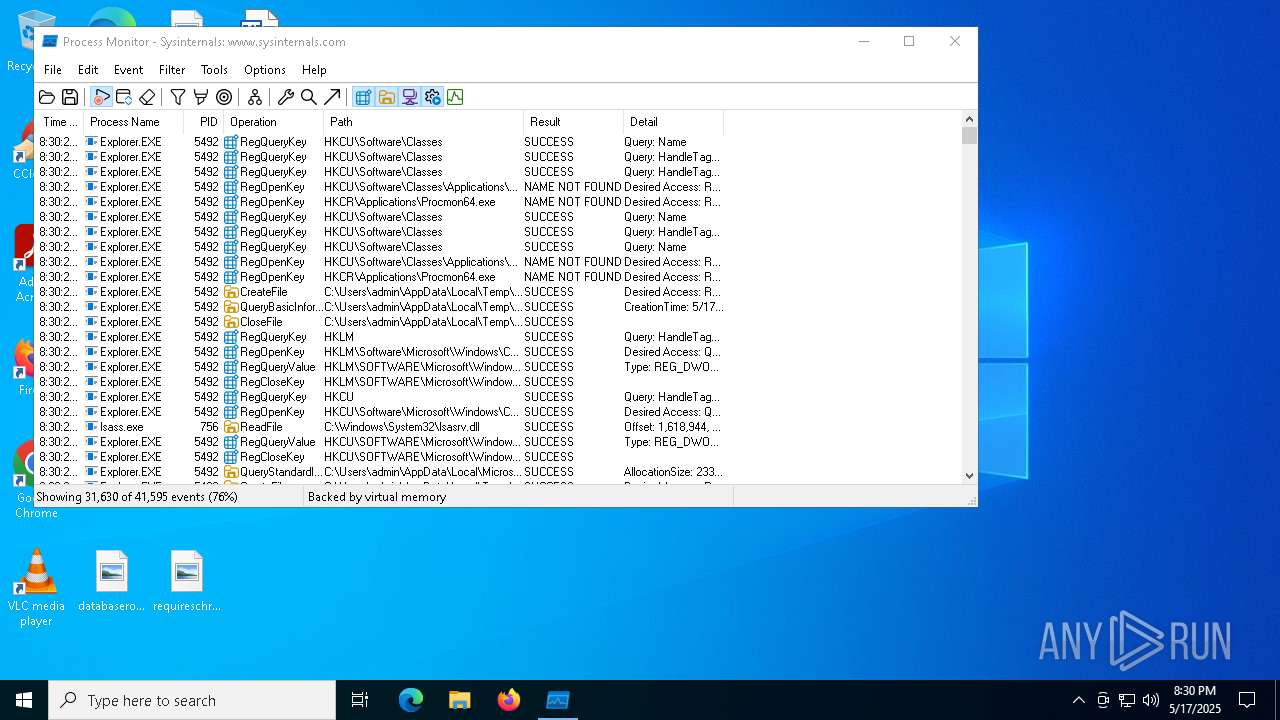Click the Detail column header
1280x720 pixels.
click(x=673, y=122)
